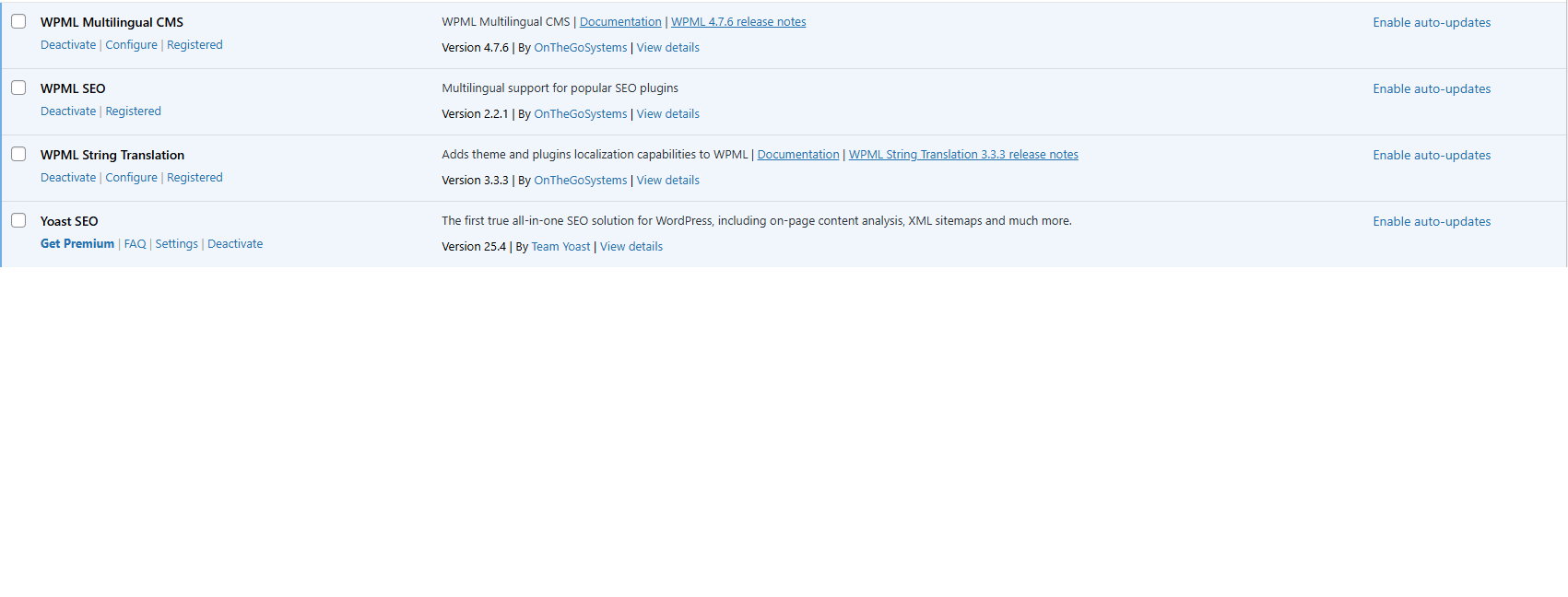Screen dimensions: 1568x597
Task: Click OnTheGoSystems author link for WPML Multilingual CMS
Action: pyautogui.click(x=581, y=48)
